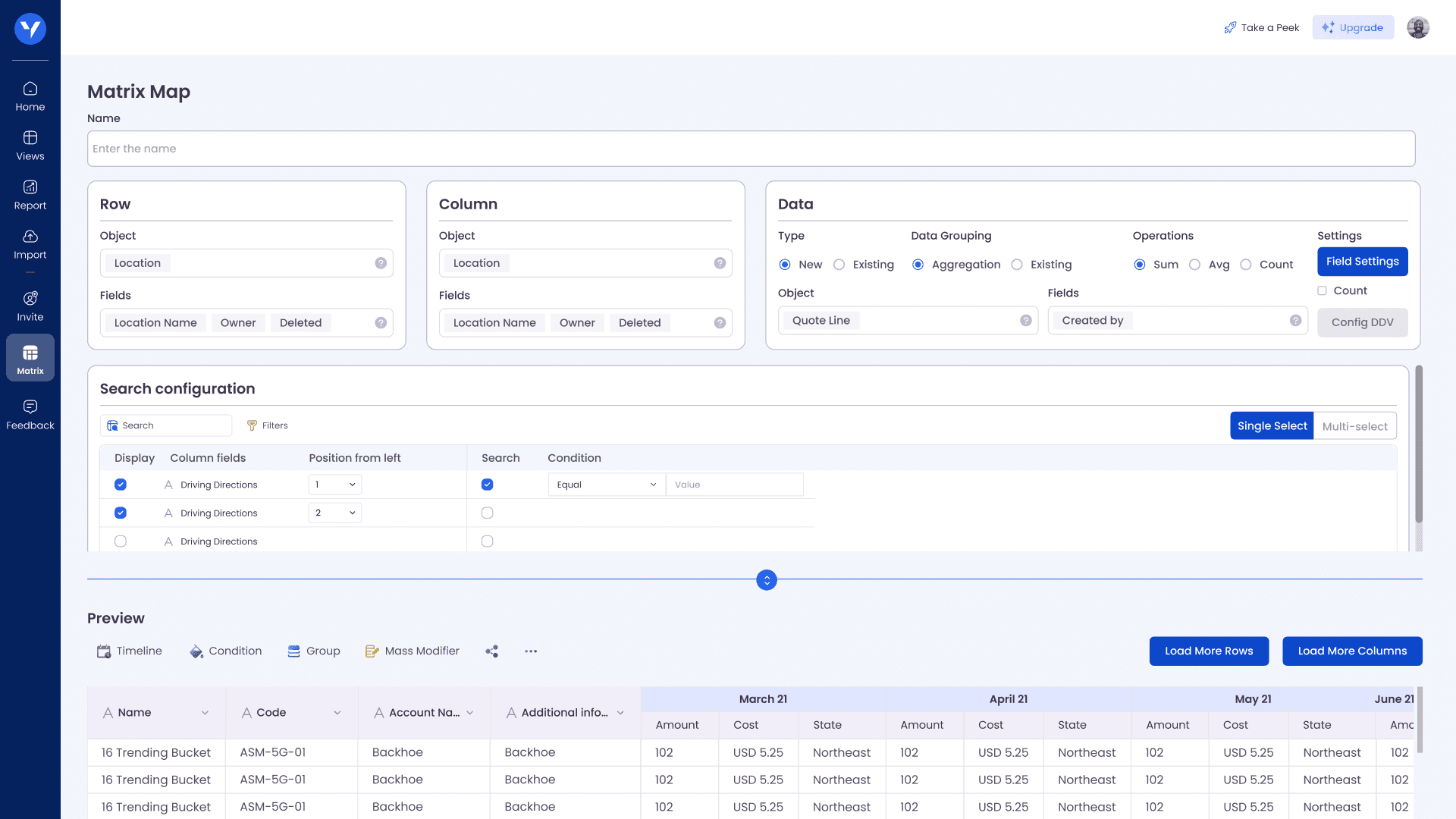Open the Equal condition dropdown
The height and width of the screenshot is (819, 1456).
[x=606, y=485]
